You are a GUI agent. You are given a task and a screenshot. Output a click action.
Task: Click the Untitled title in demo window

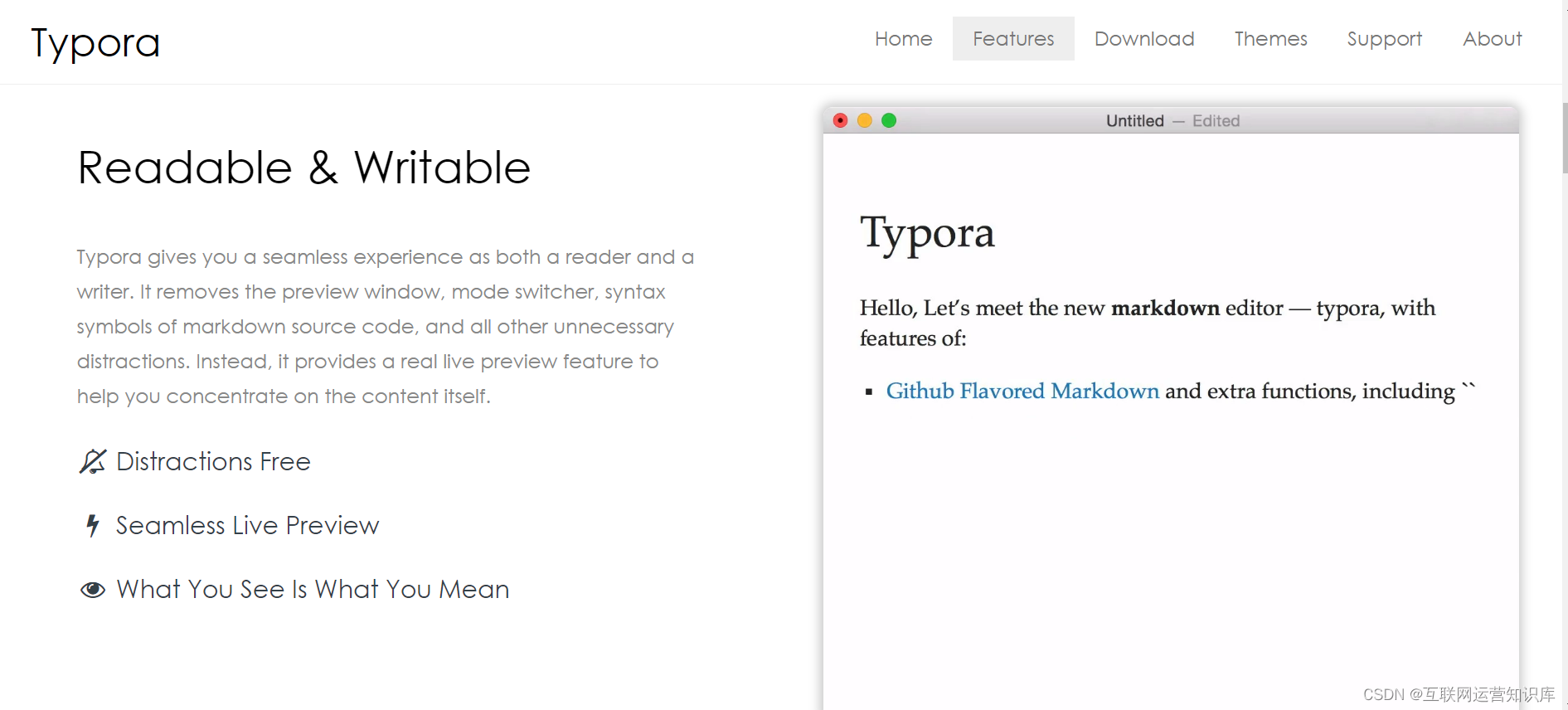tap(1134, 121)
